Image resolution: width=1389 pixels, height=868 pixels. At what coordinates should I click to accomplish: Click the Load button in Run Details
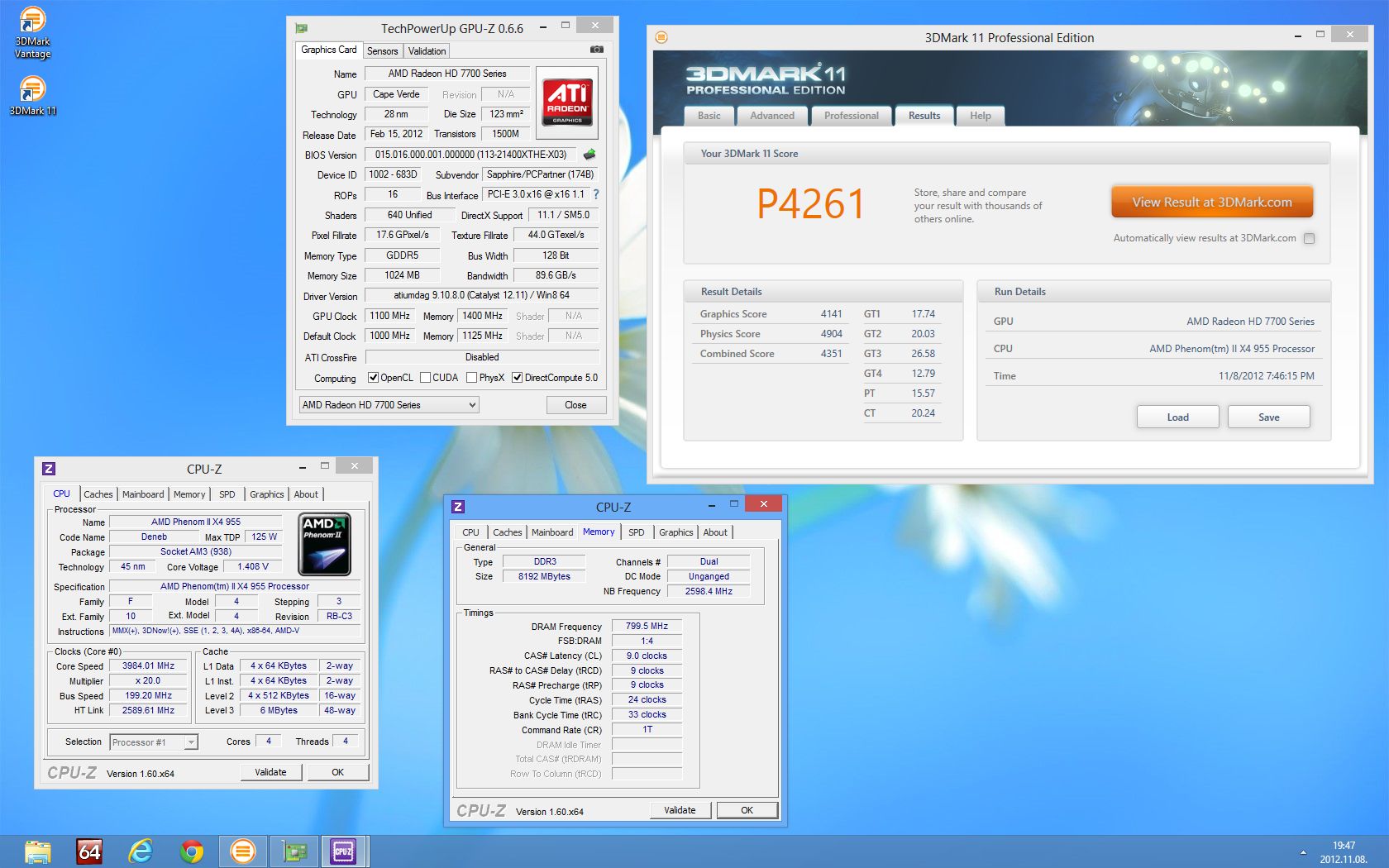(1177, 417)
